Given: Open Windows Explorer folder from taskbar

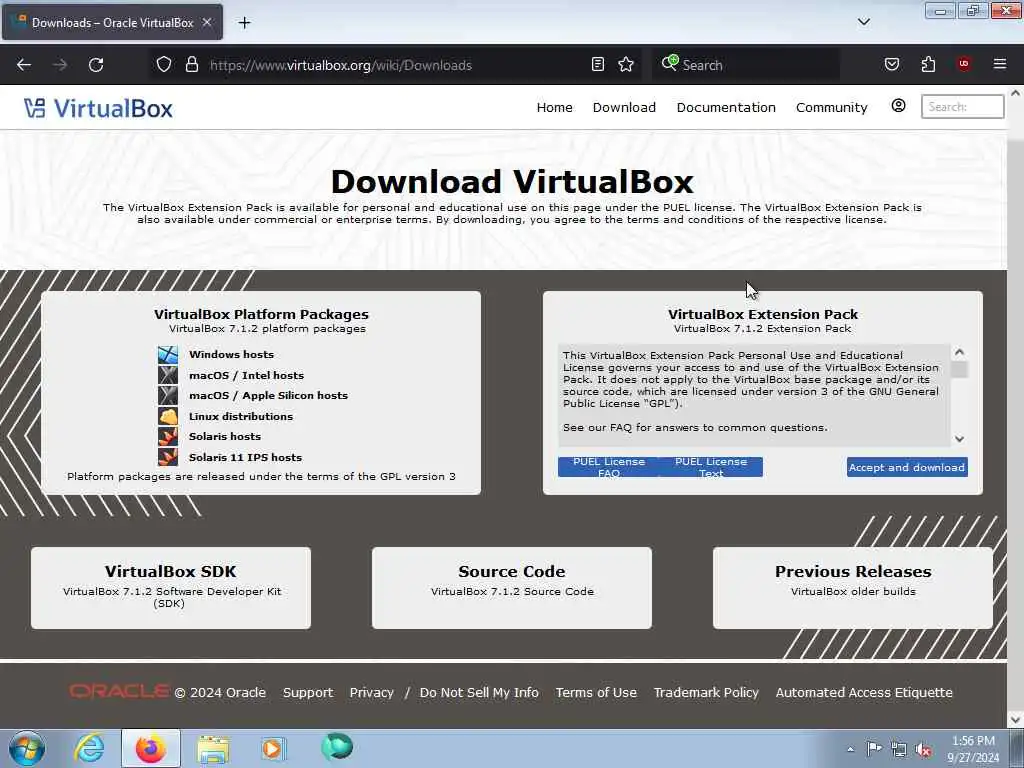Looking at the screenshot, I should [213, 749].
